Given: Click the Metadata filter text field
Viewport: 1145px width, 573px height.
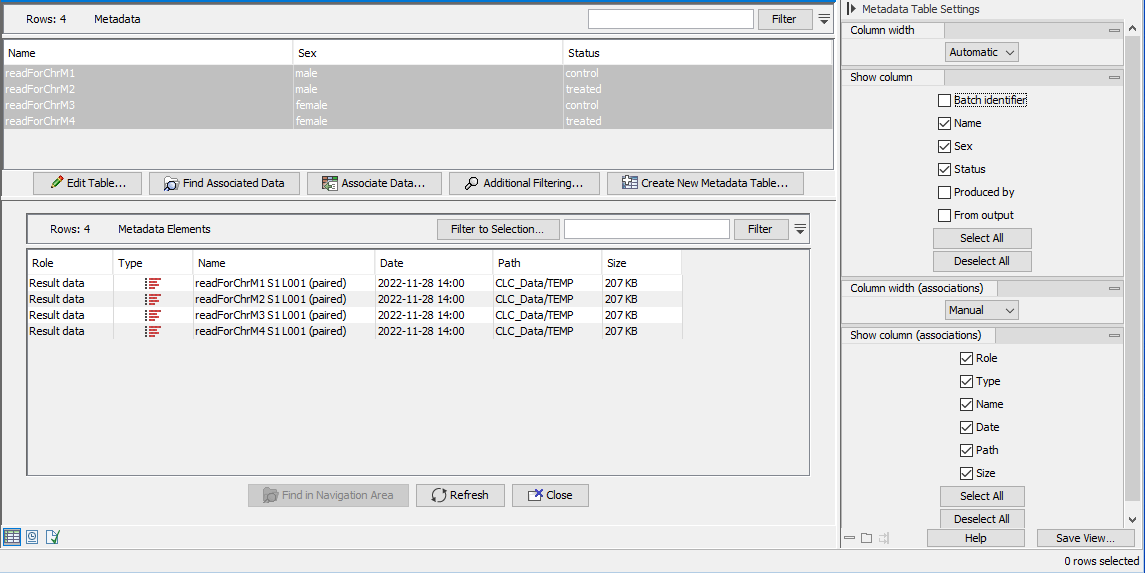Looking at the screenshot, I should (670, 19).
